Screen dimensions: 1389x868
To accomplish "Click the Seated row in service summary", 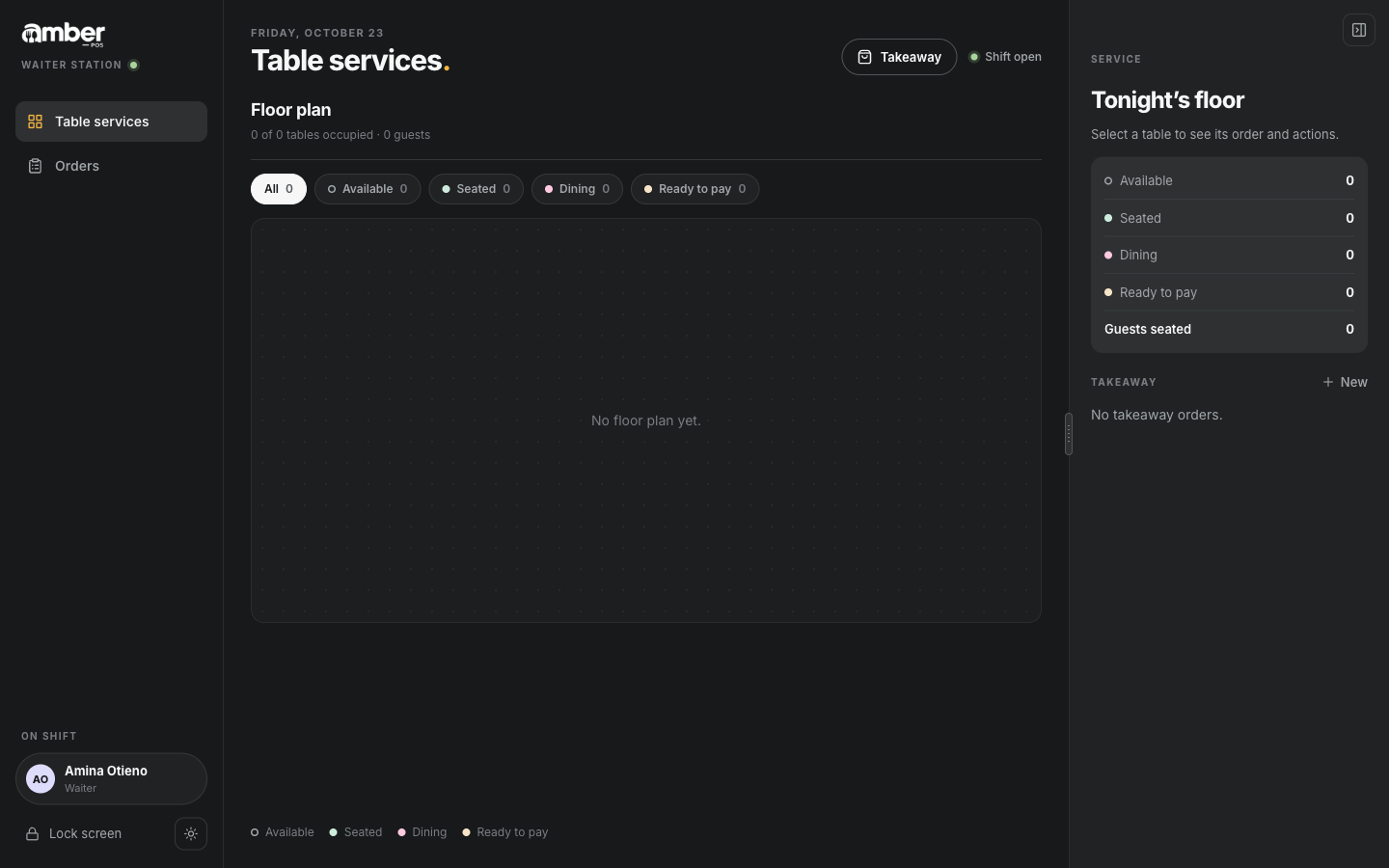I will click(1229, 218).
